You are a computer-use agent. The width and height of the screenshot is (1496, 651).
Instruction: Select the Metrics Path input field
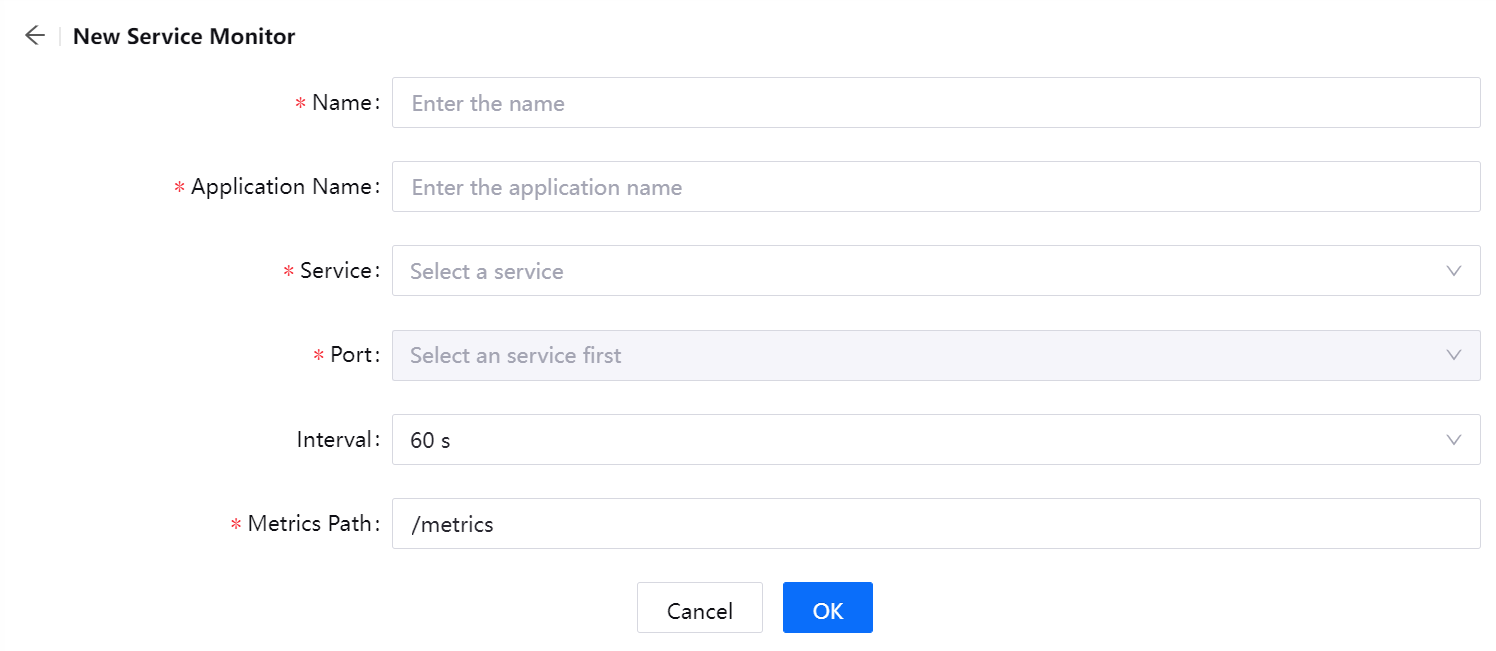point(900,523)
